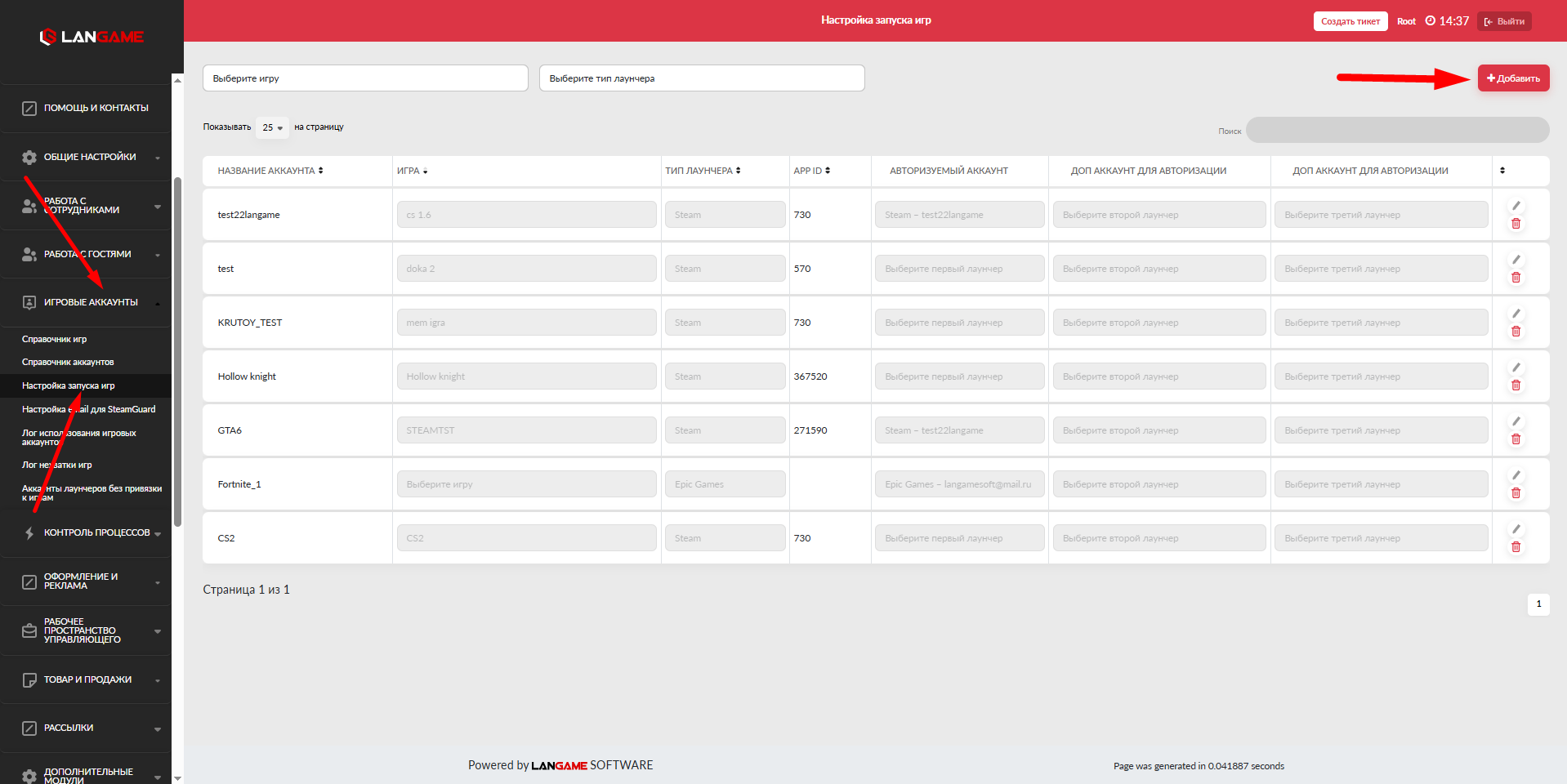Click the lightning icon for process control

click(29, 533)
